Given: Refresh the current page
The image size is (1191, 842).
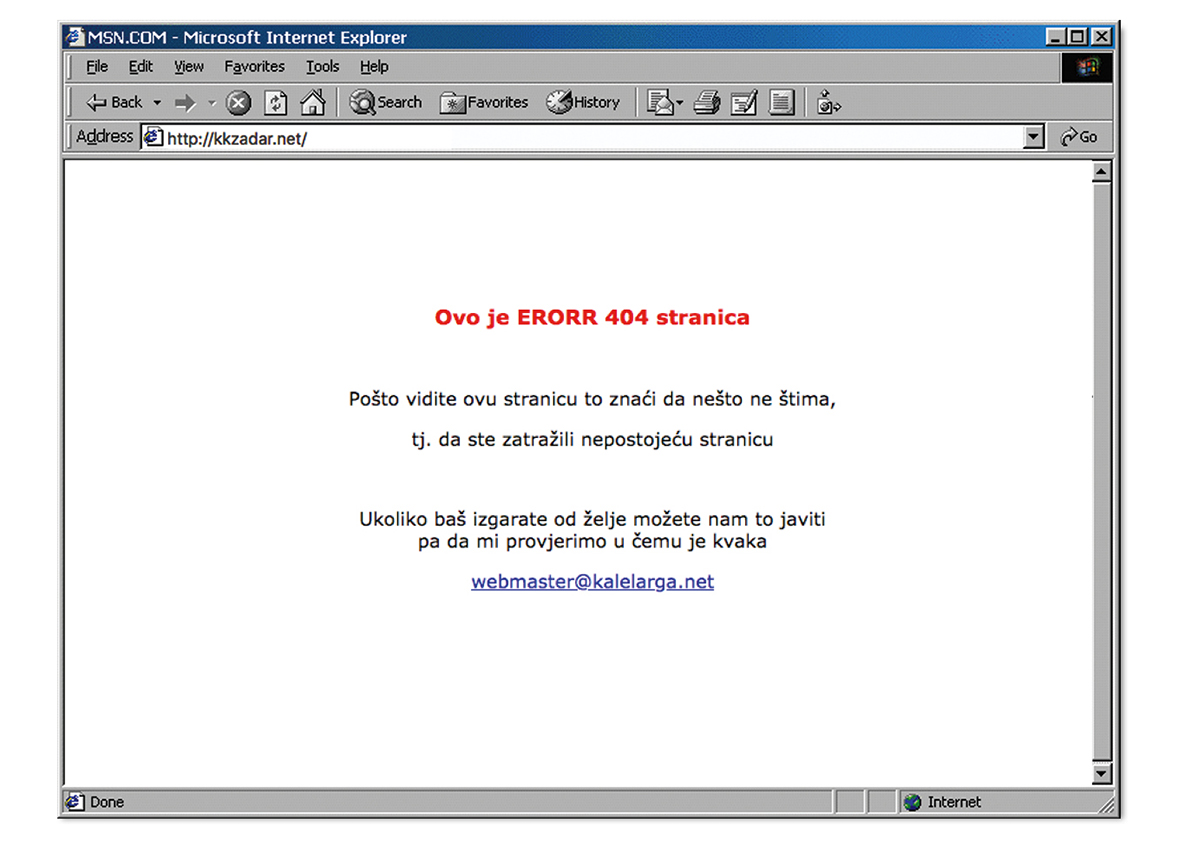Looking at the screenshot, I should tap(275, 102).
